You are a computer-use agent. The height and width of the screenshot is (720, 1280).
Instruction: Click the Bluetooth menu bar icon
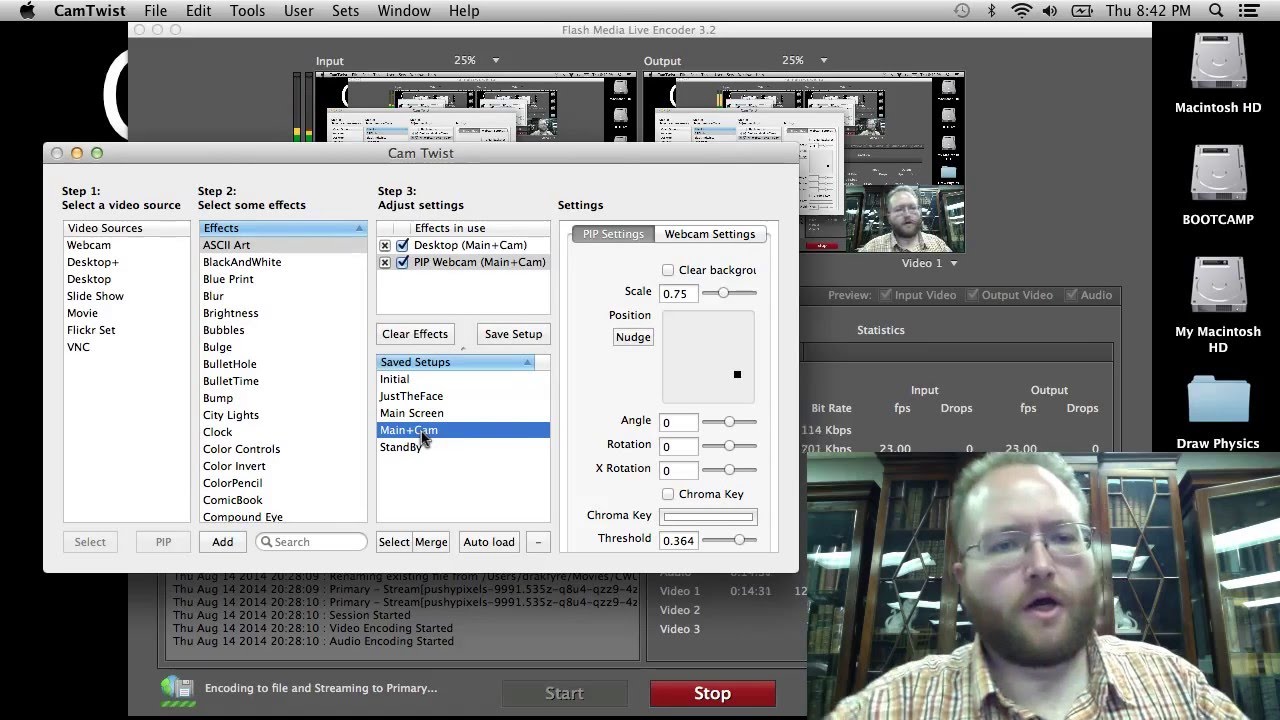(992, 11)
